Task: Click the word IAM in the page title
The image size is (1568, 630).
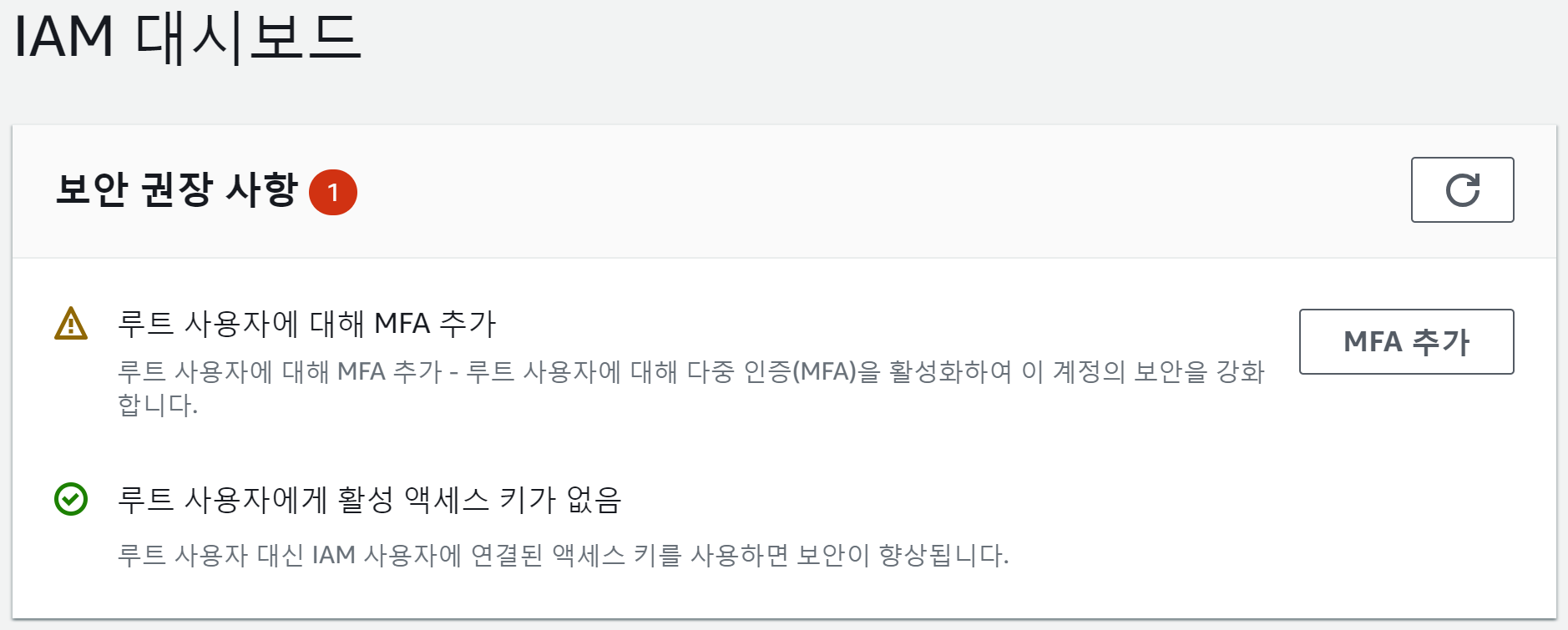Action: (x=63, y=38)
